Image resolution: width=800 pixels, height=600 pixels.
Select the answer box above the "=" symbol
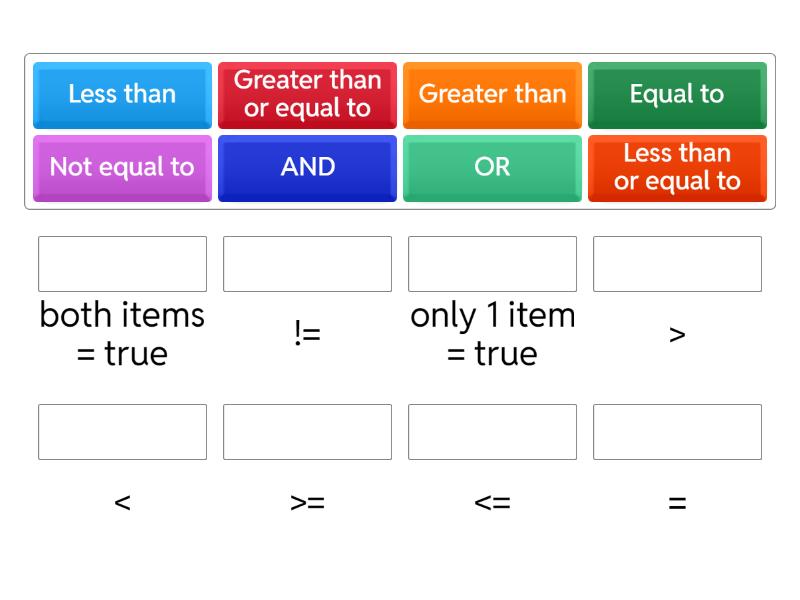(677, 432)
